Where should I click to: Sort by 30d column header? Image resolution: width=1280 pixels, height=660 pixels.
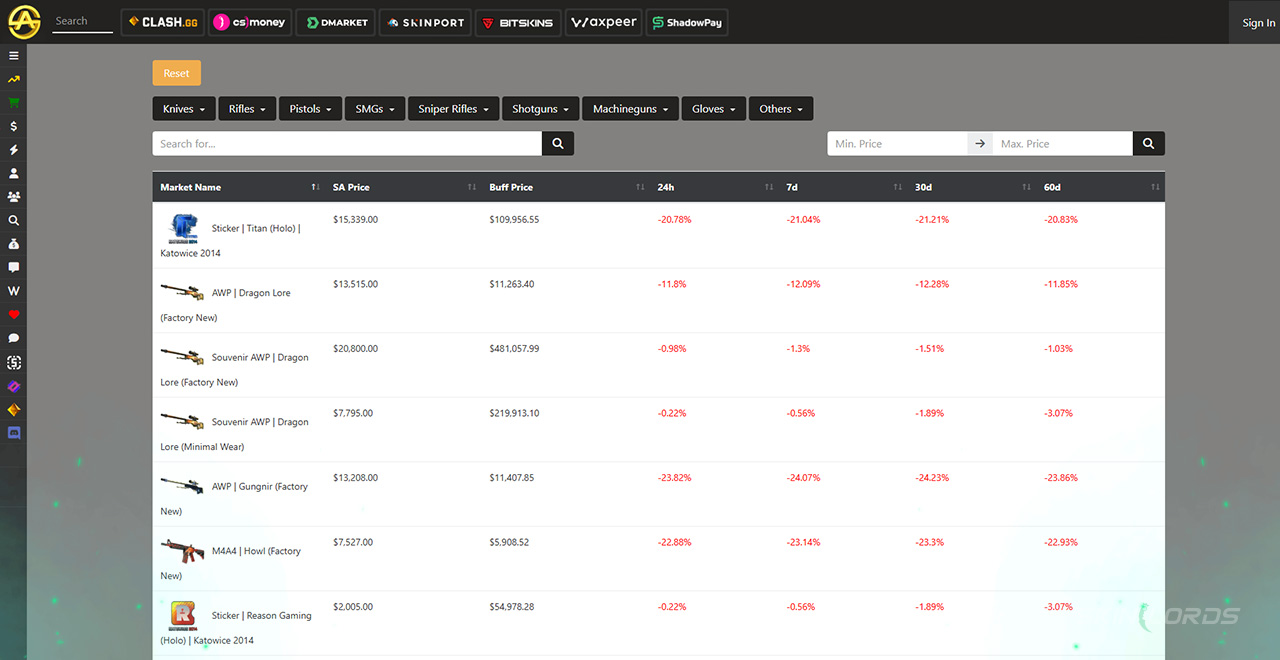click(971, 187)
